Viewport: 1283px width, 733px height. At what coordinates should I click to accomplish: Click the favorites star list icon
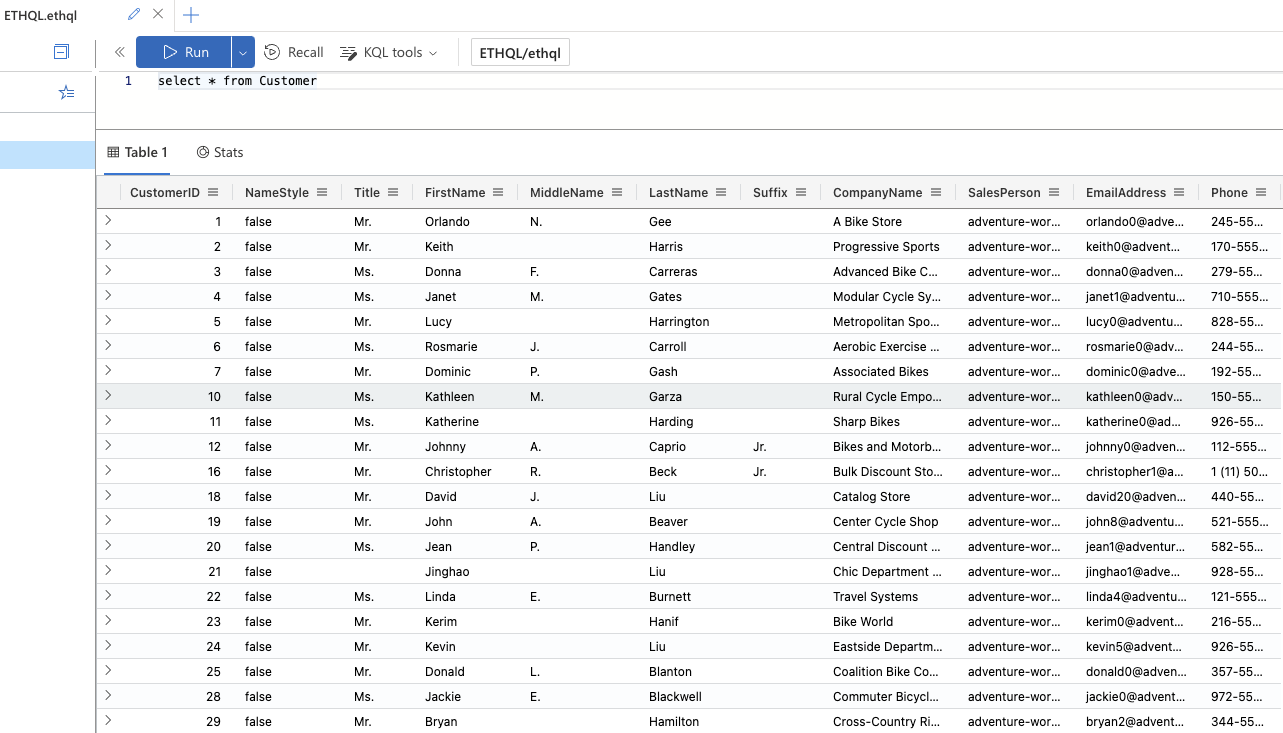point(66,92)
